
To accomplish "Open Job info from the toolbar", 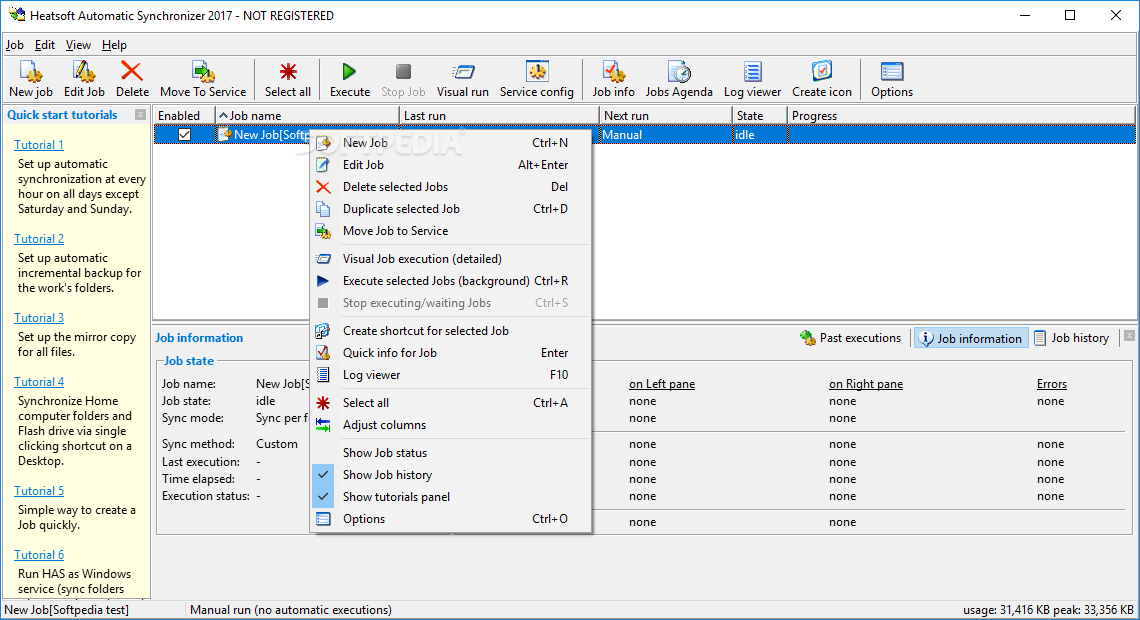I will point(613,79).
